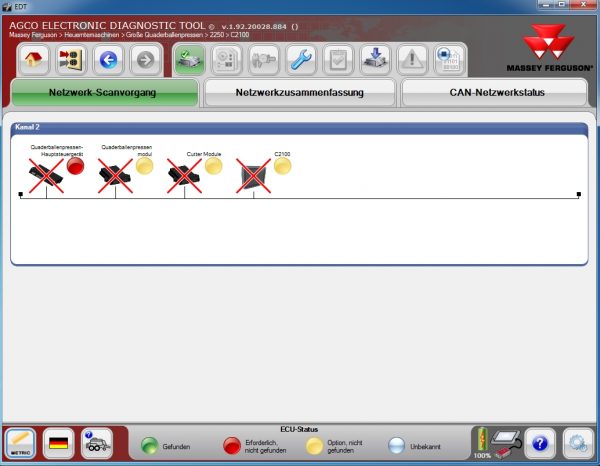The width and height of the screenshot is (600, 466).
Task: Open the engine components toolbar icon
Action: 264,60
